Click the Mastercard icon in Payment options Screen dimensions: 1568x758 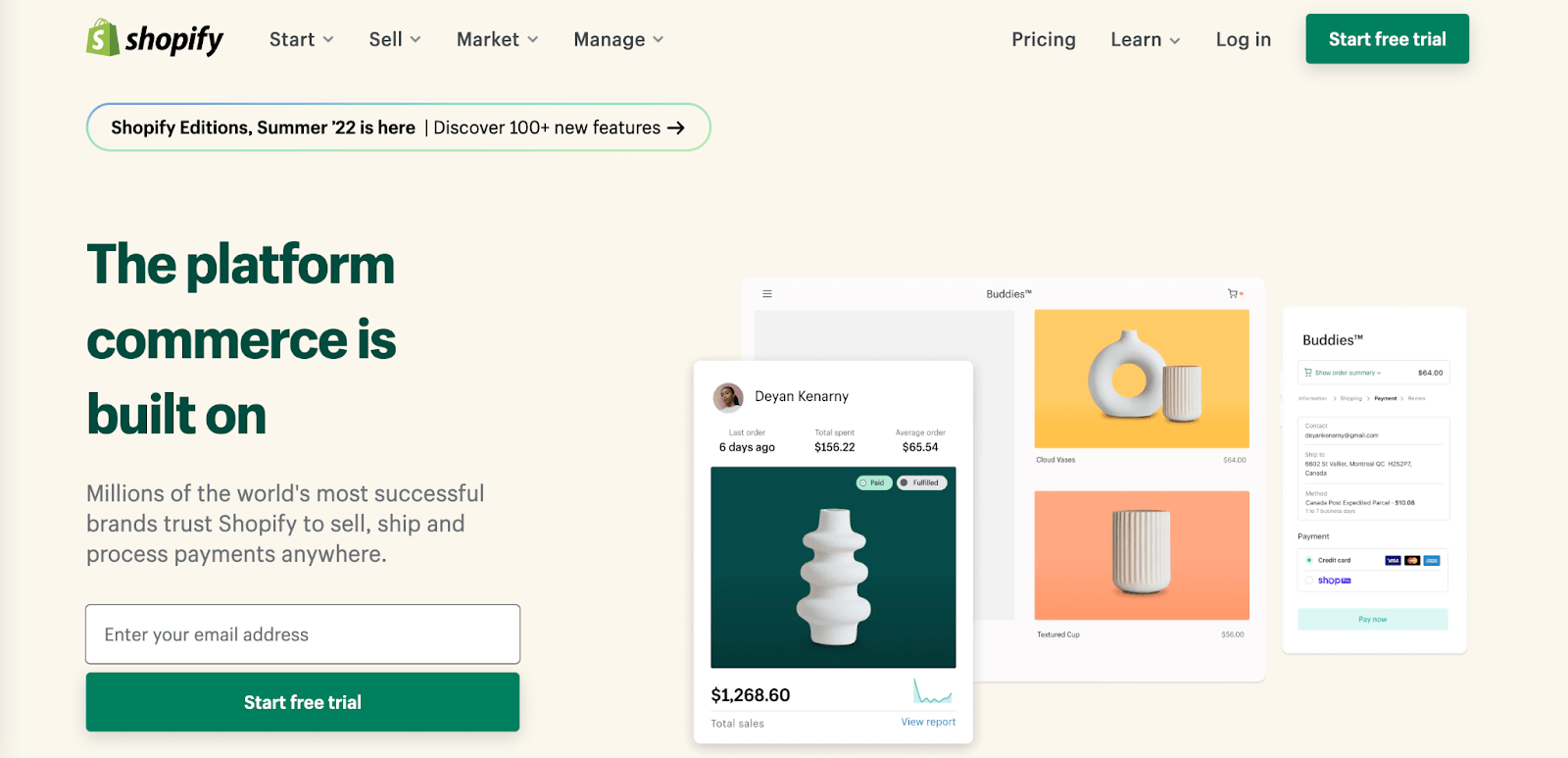[x=1412, y=560]
